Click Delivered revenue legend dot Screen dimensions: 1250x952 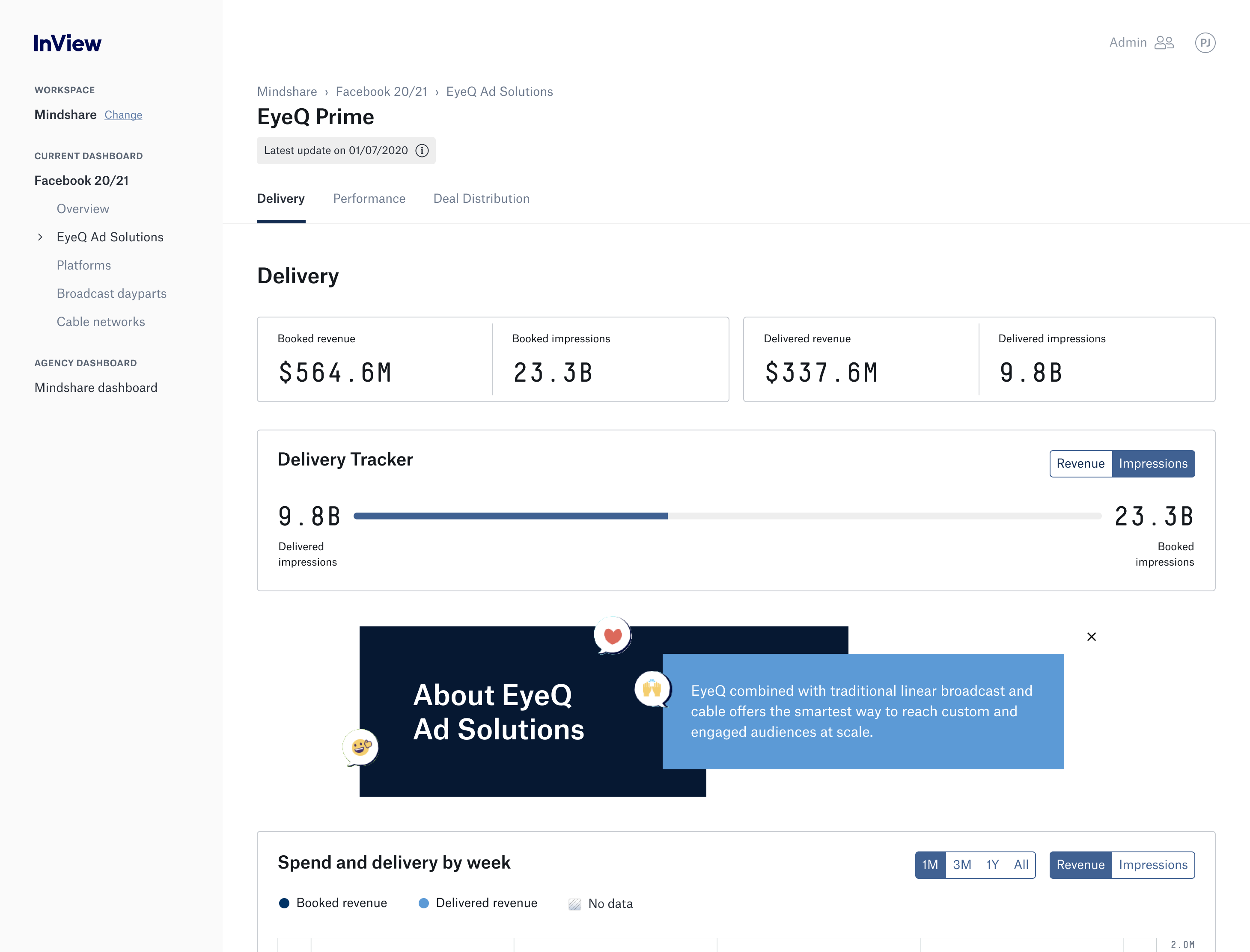point(423,903)
